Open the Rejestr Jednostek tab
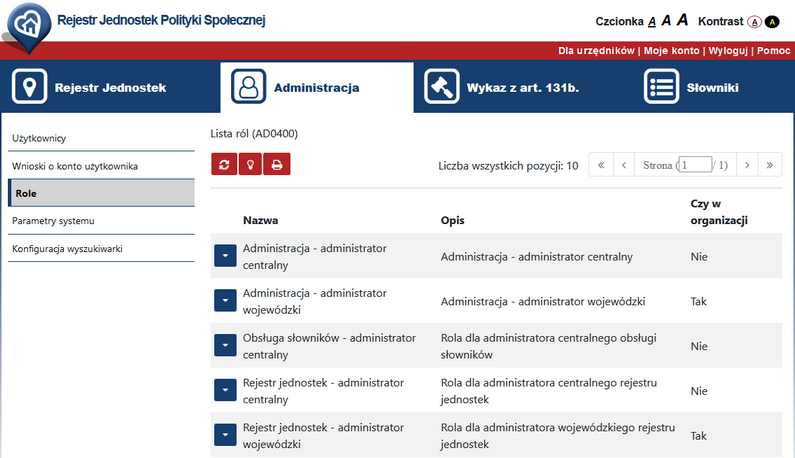Screen dimensions: 795x458 (x=111, y=87)
